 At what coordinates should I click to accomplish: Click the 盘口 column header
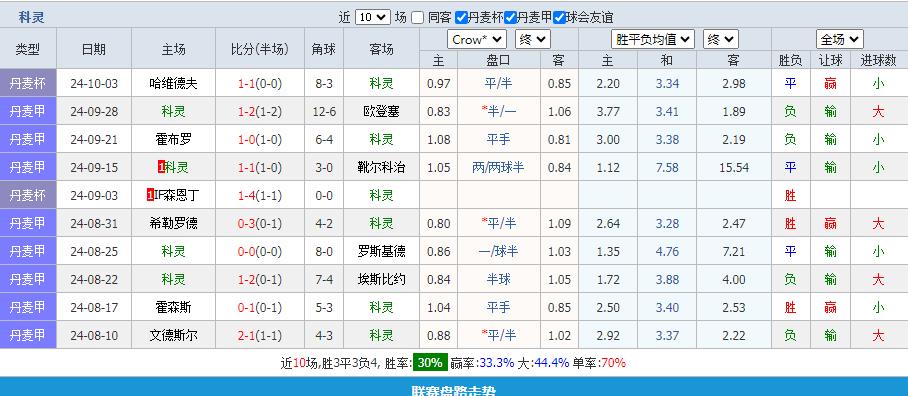click(x=498, y=60)
